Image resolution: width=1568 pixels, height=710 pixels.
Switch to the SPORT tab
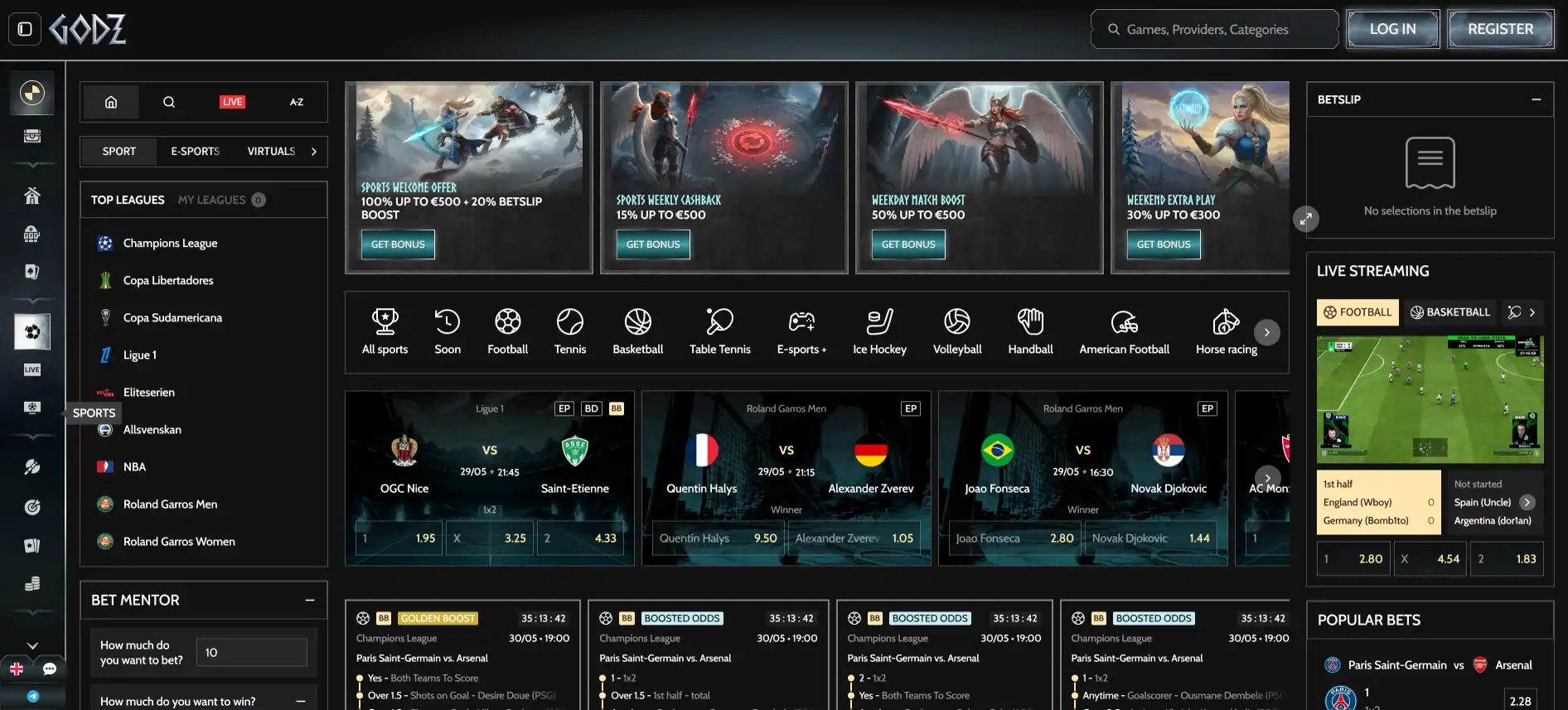pyautogui.click(x=119, y=152)
